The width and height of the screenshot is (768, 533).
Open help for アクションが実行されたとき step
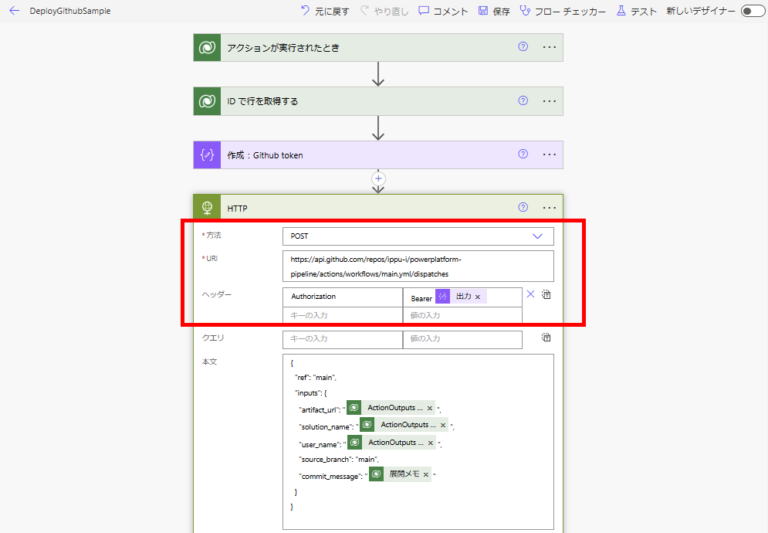(x=523, y=47)
